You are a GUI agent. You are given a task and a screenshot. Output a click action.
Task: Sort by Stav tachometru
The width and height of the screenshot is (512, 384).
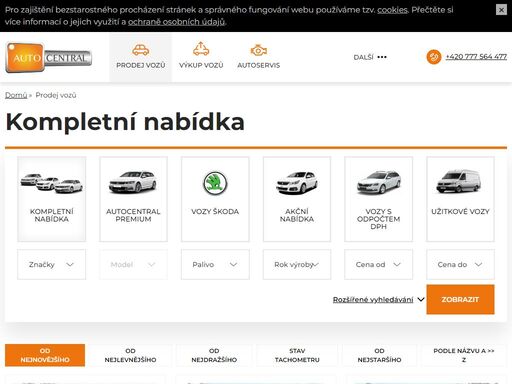(297, 355)
